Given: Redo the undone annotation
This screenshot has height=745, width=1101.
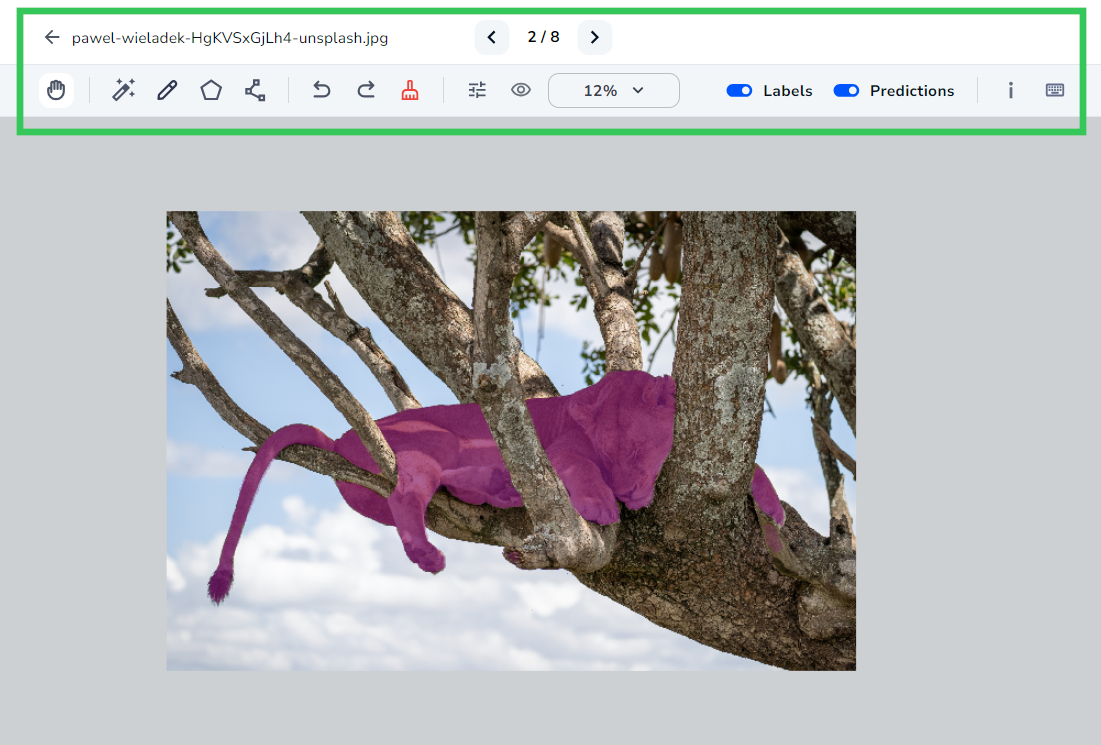Looking at the screenshot, I should pyautogui.click(x=366, y=90).
